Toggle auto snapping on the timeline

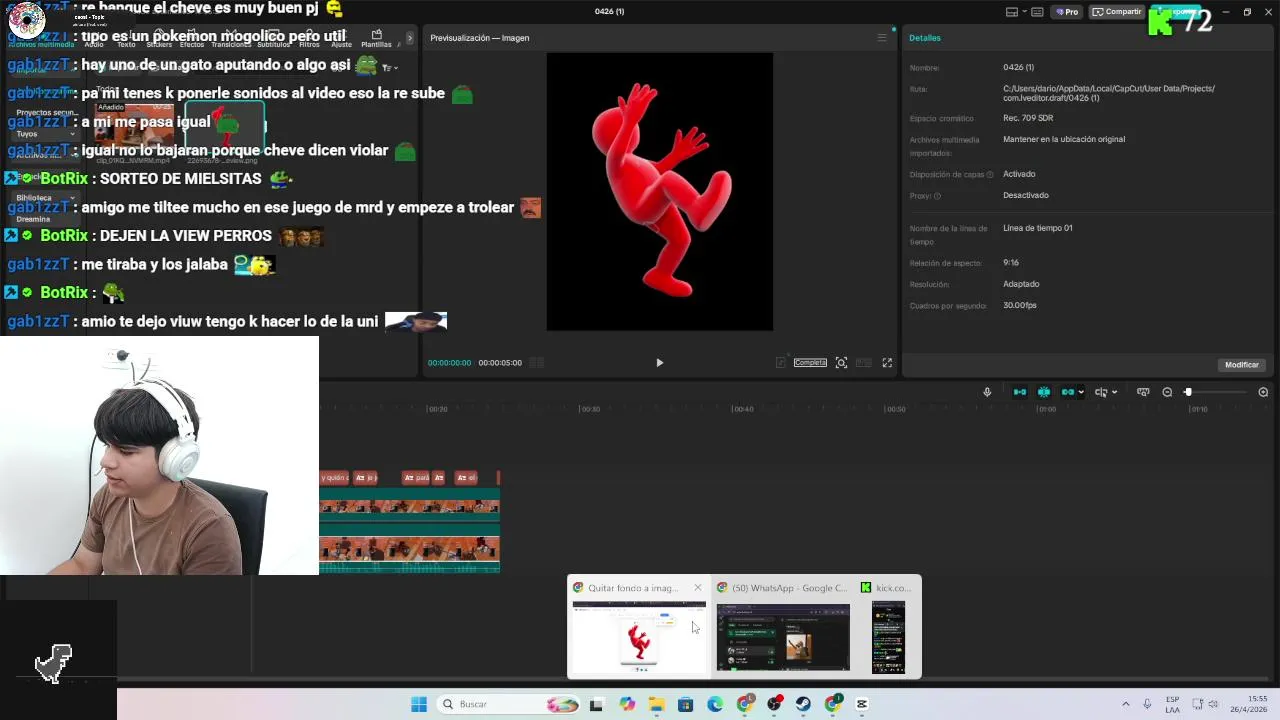[x=1044, y=392]
